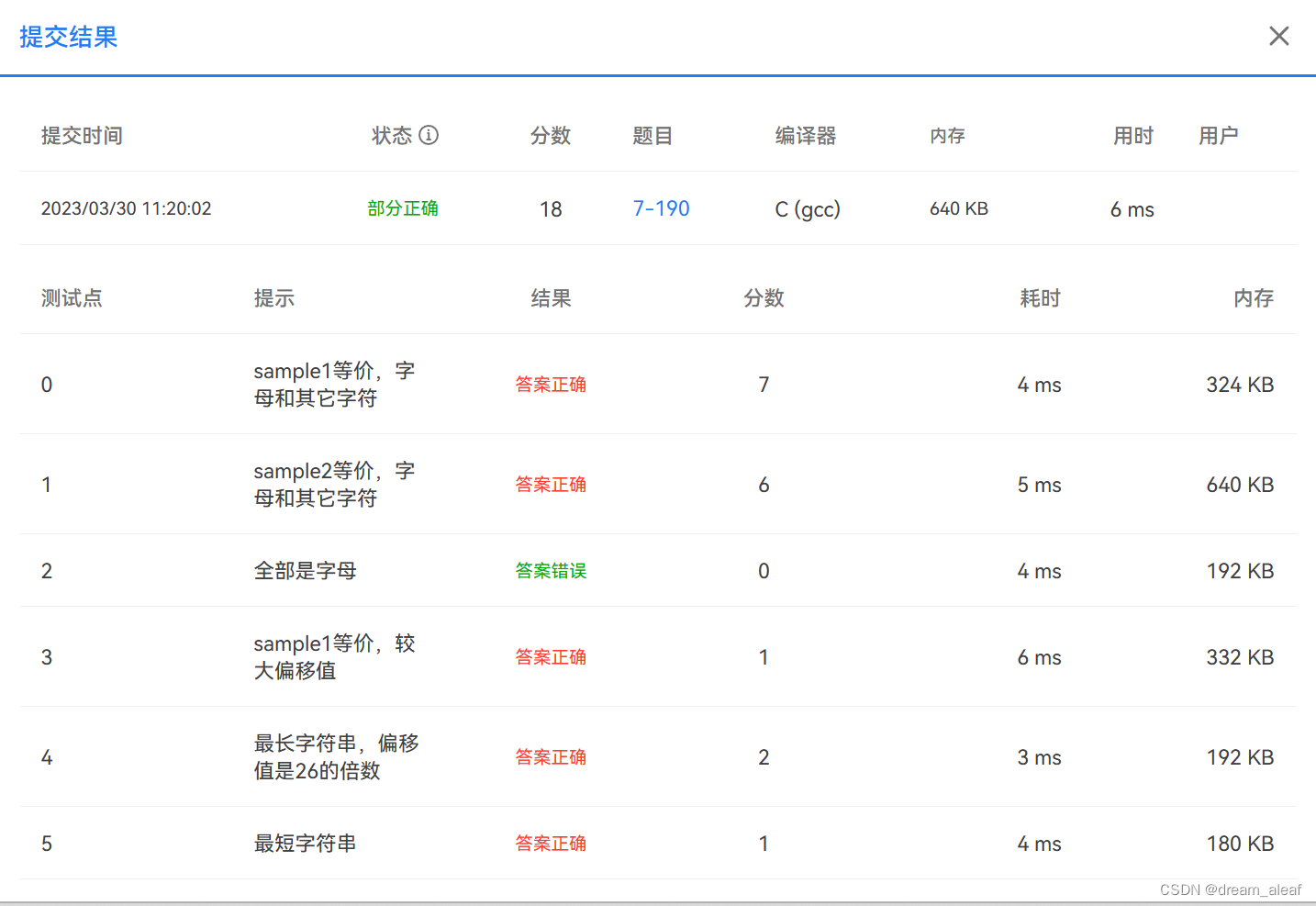Click the 较大偏移值 hint for test 3
1316x906 pixels.
click(335, 657)
